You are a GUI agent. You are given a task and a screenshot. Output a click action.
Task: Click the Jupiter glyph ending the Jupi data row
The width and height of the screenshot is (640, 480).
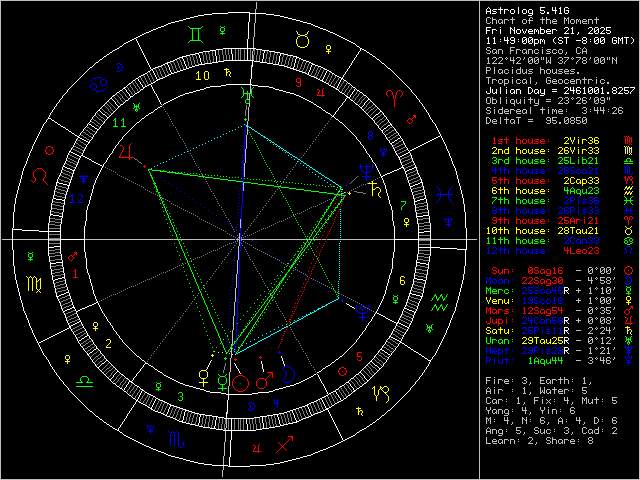tap(629, 320)
